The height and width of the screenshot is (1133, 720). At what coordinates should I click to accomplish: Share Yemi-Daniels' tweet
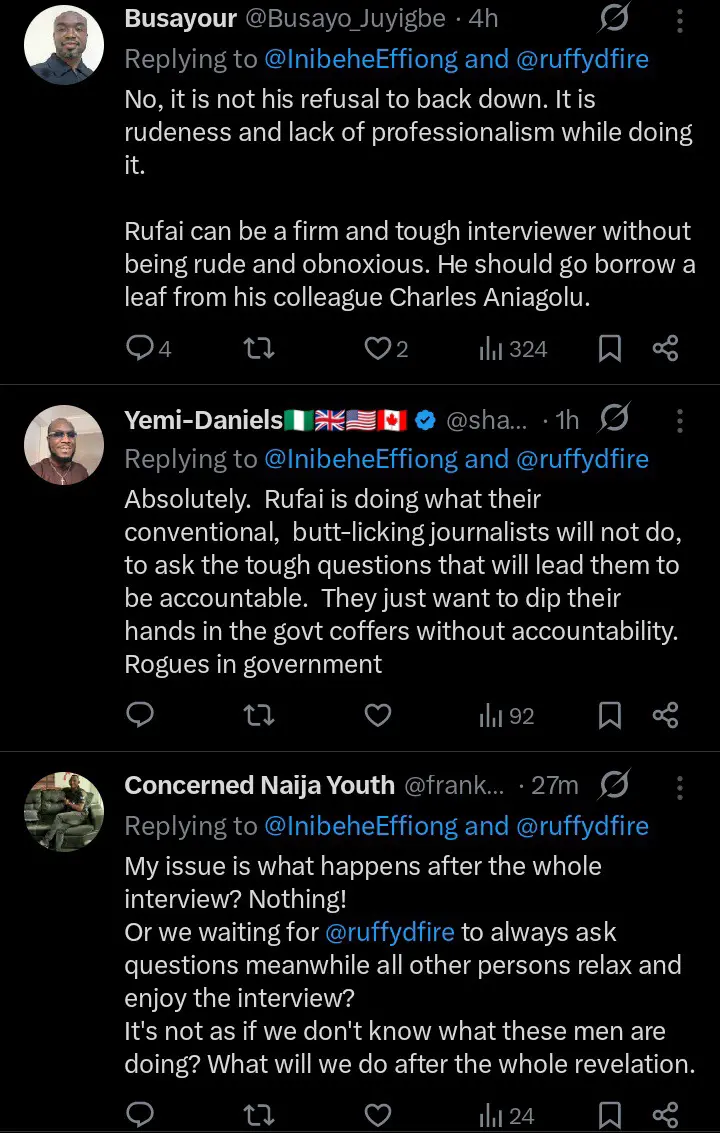665,715
